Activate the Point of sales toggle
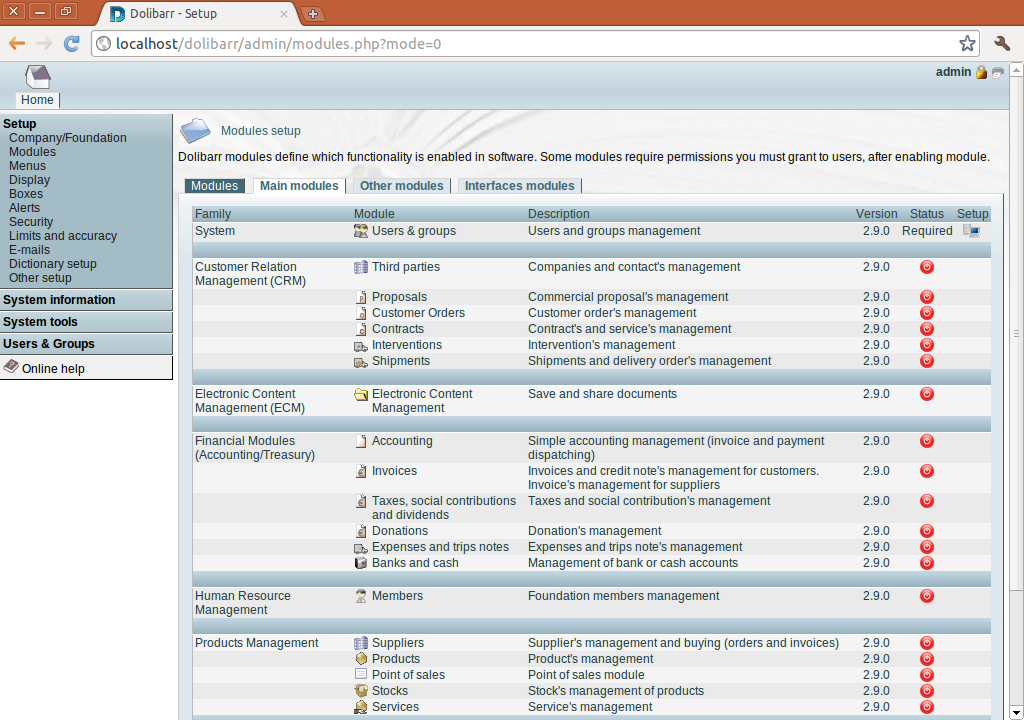 (927, 675)
